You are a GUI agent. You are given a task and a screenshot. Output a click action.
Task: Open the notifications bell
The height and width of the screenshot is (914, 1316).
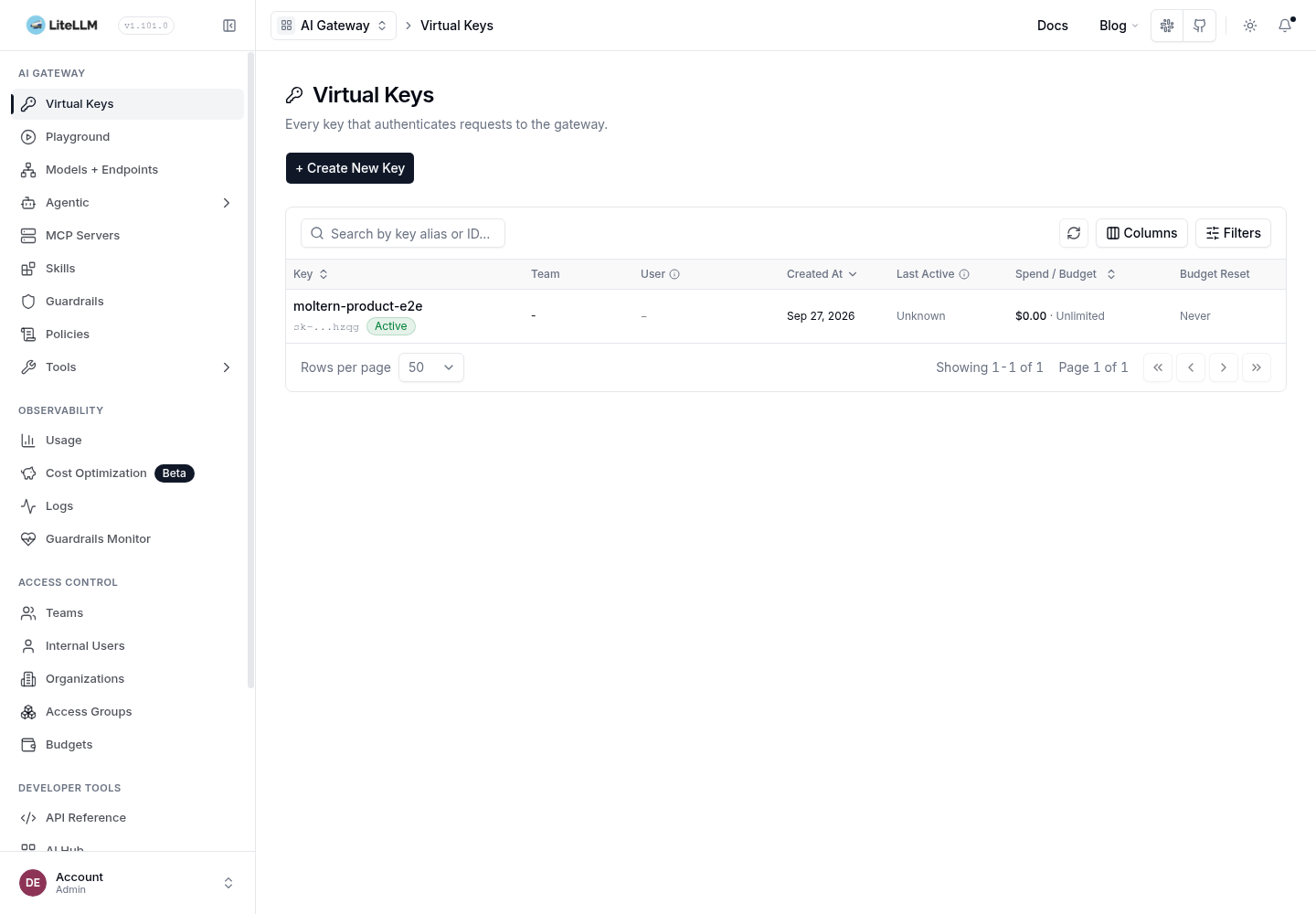[x=1285, y=26]
